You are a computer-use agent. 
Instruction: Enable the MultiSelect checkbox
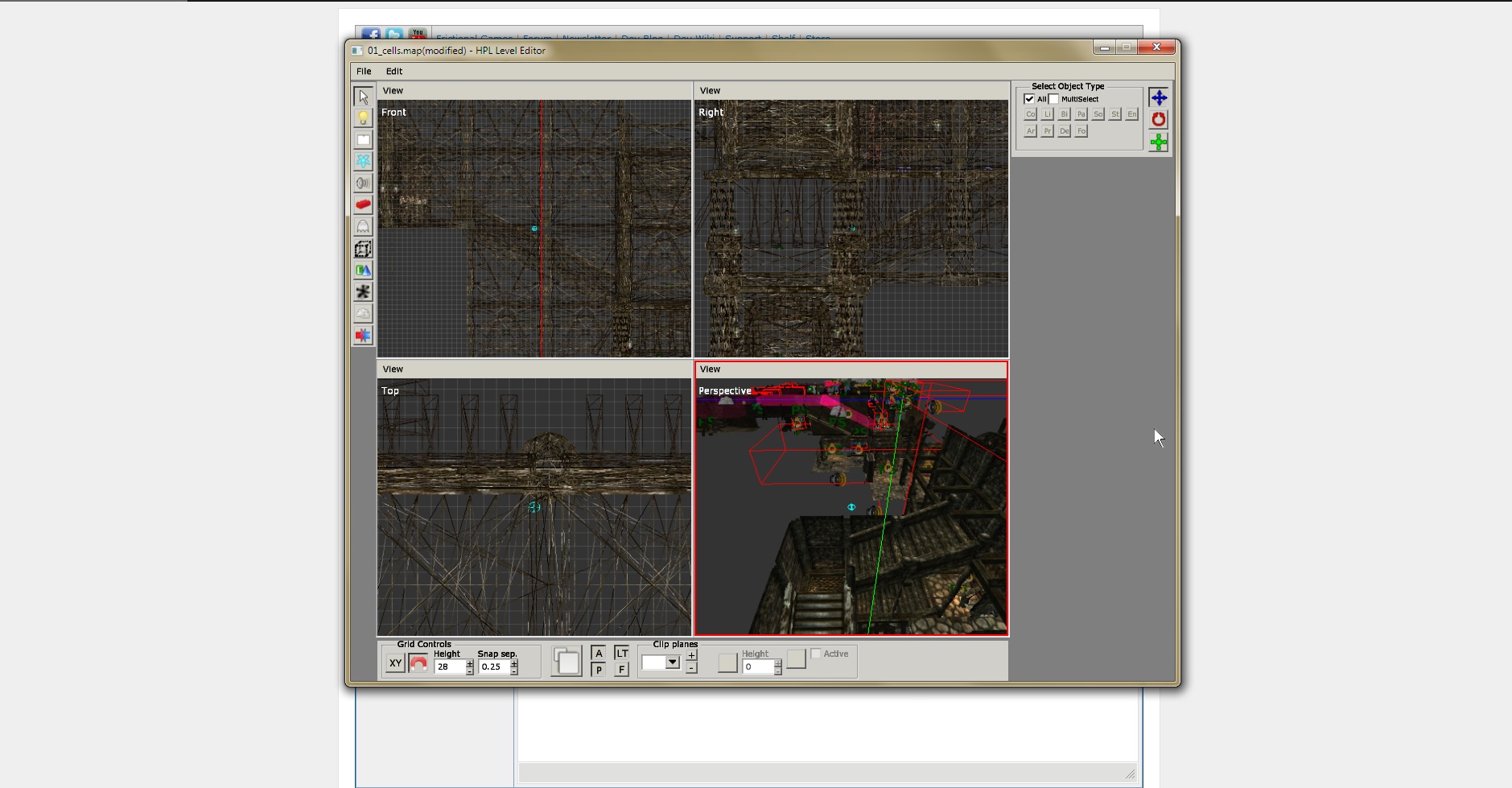point(1053,99)
